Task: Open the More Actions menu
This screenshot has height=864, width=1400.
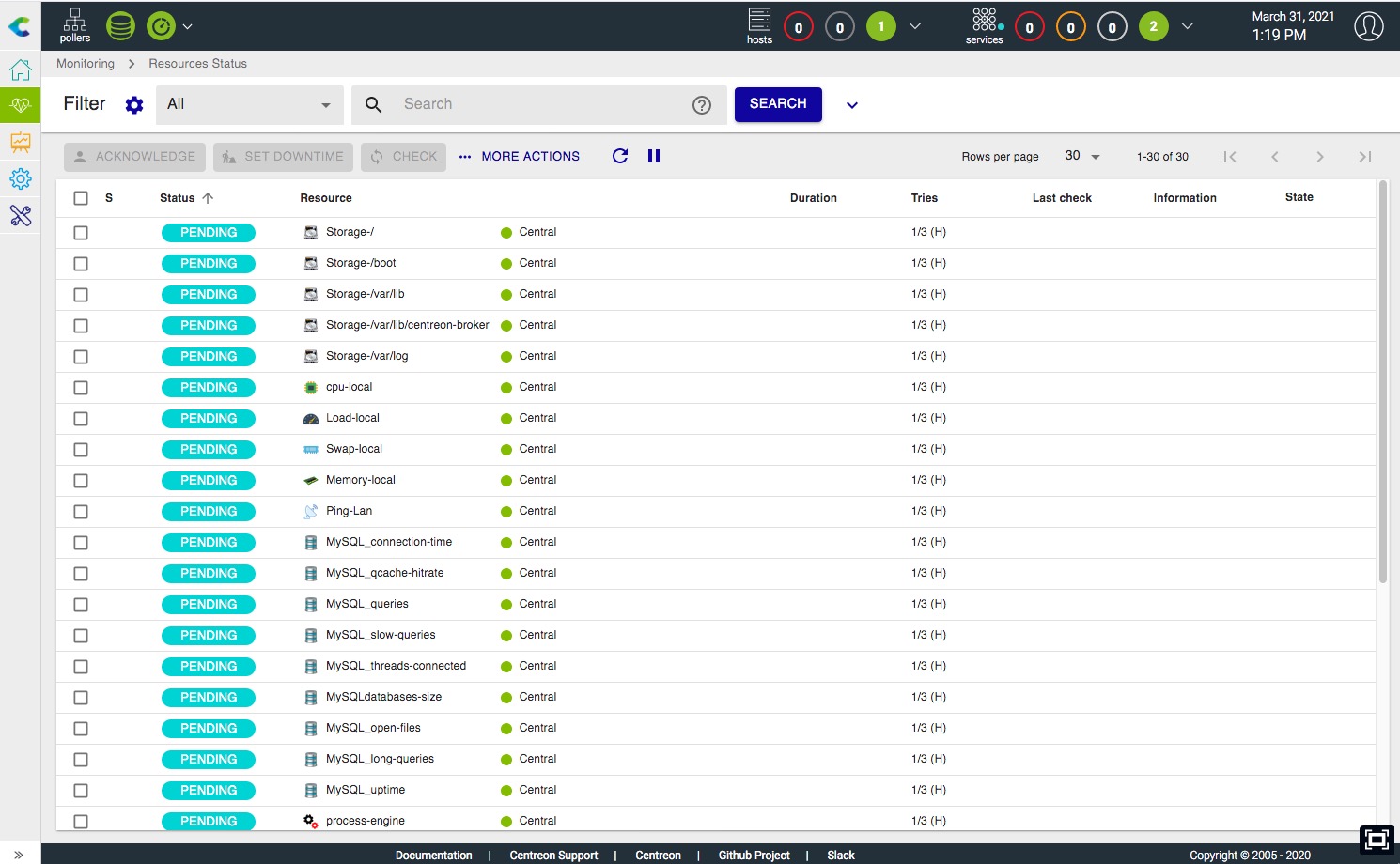Action: point(520,157)
